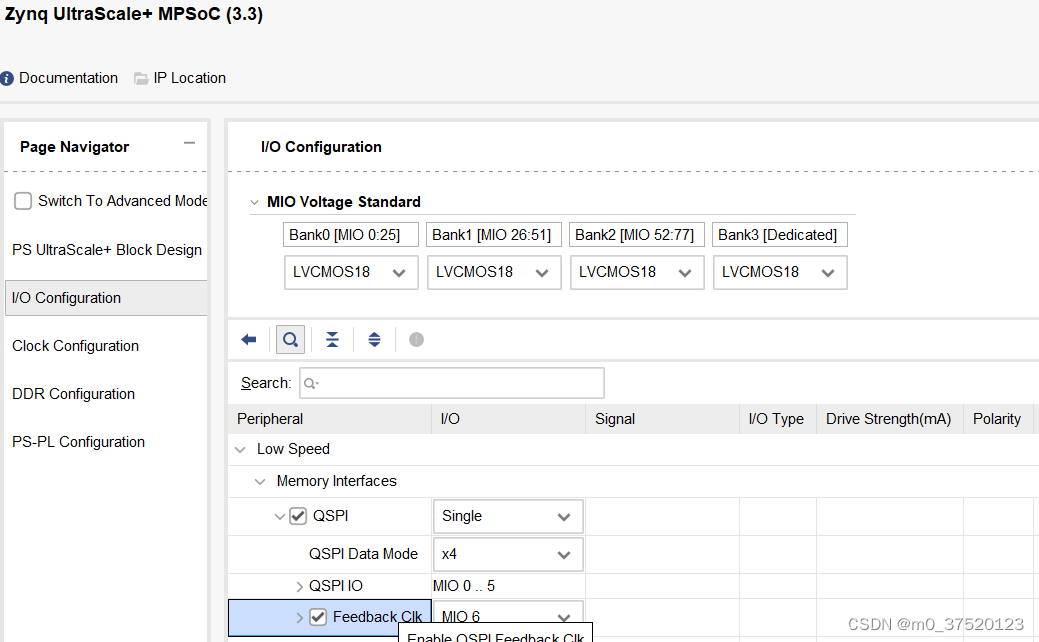
Task: Collapse the Memory Interfaces tree group
Action: pos(260,482)
